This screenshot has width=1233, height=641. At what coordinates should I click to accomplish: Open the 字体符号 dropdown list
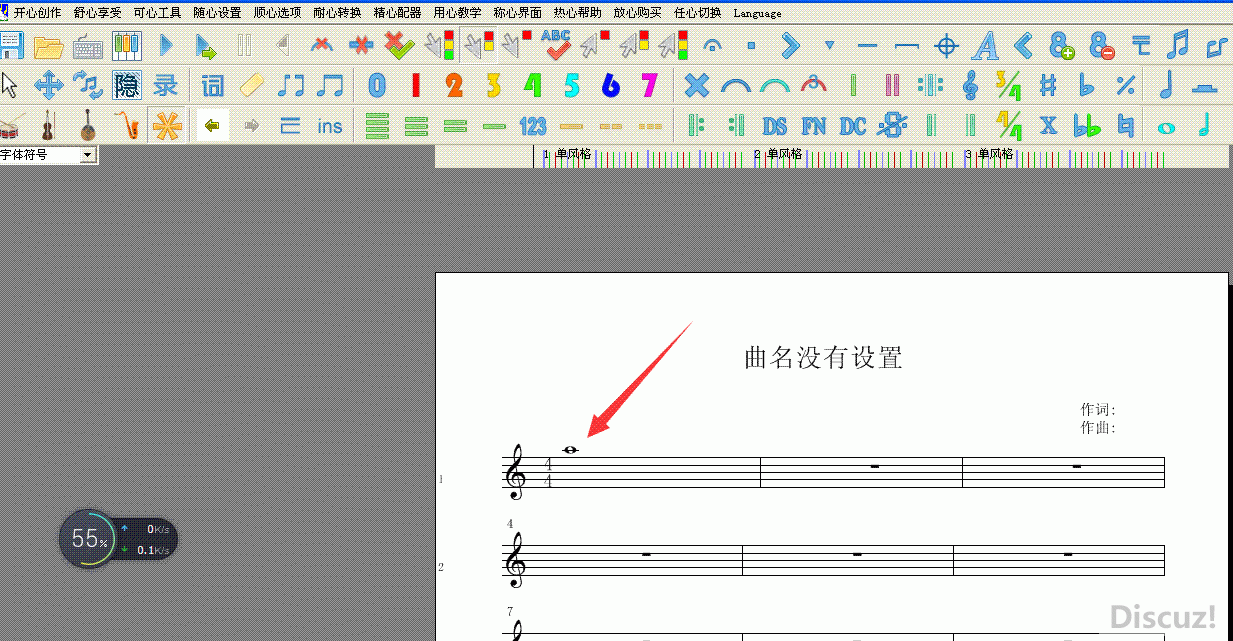click(88, 155)
